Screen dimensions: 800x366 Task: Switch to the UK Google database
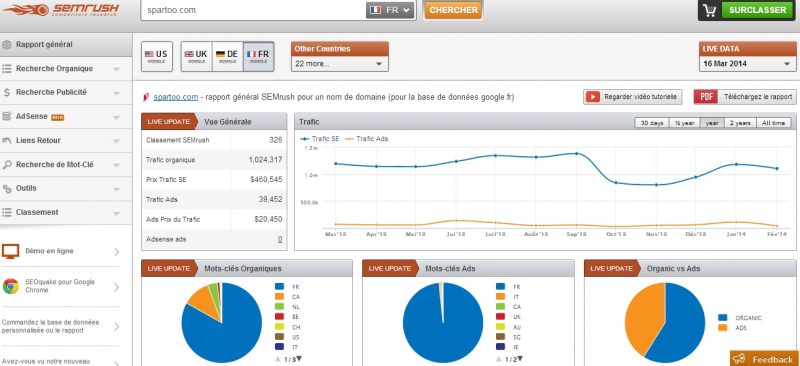pos(196,56)
